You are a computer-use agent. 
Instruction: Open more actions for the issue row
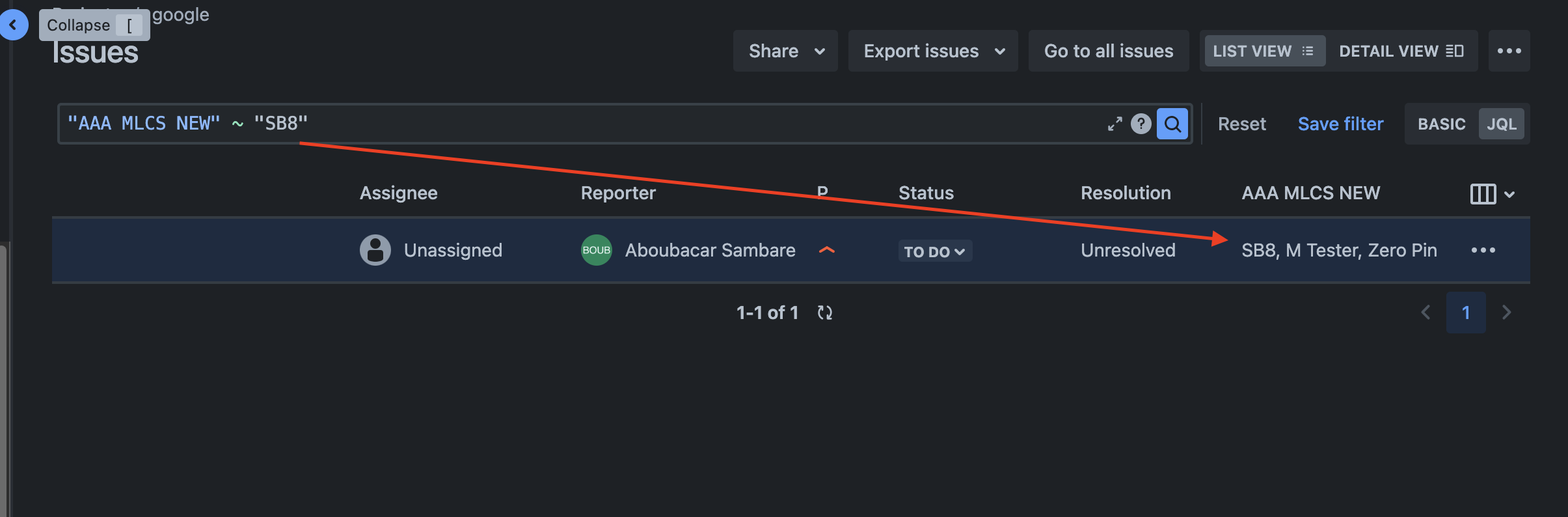tap(1483, 250)
